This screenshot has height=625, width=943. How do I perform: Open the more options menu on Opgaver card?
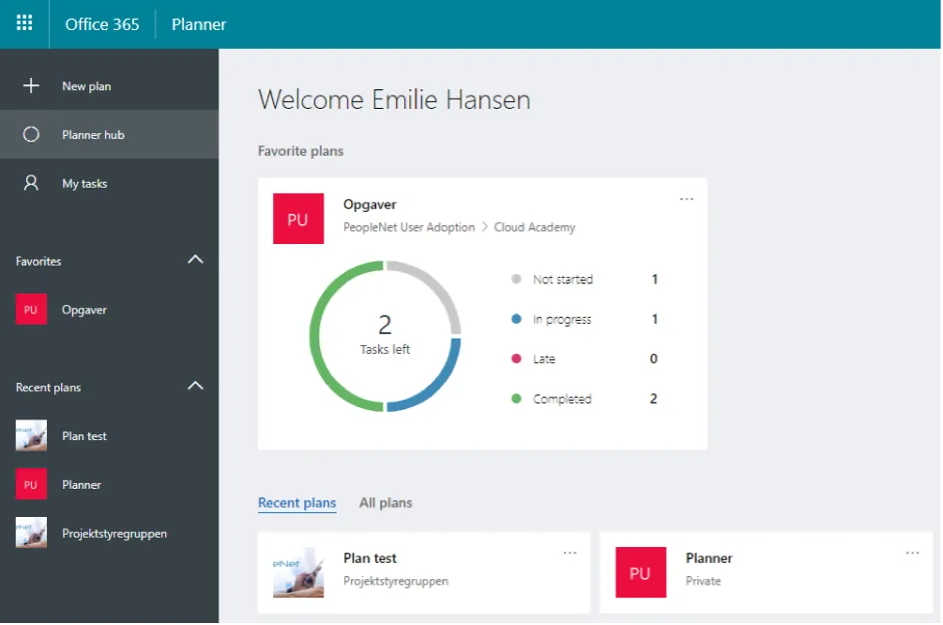(x=686, y=199)
